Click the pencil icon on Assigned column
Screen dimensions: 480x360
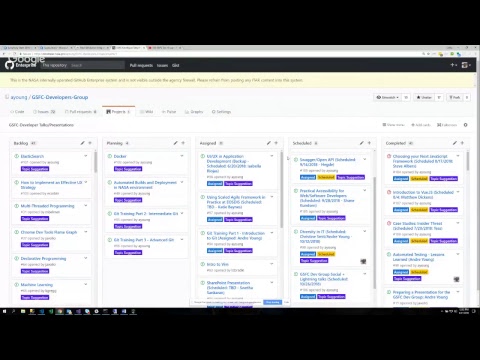pos(269,143)
